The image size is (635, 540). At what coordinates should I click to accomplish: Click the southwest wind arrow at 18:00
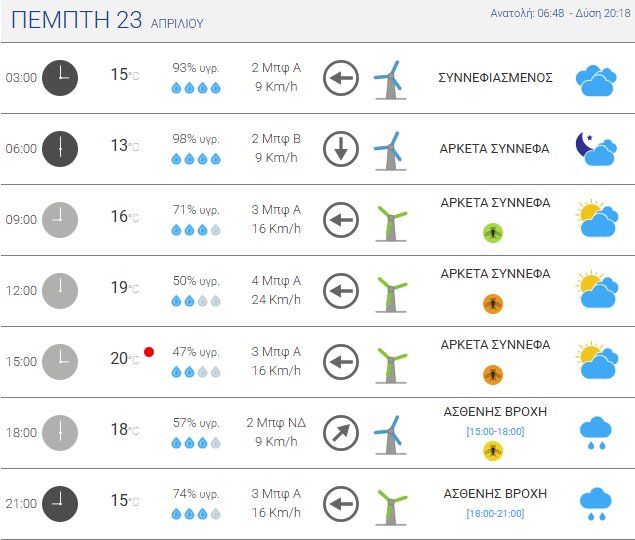tap(341, 433)
